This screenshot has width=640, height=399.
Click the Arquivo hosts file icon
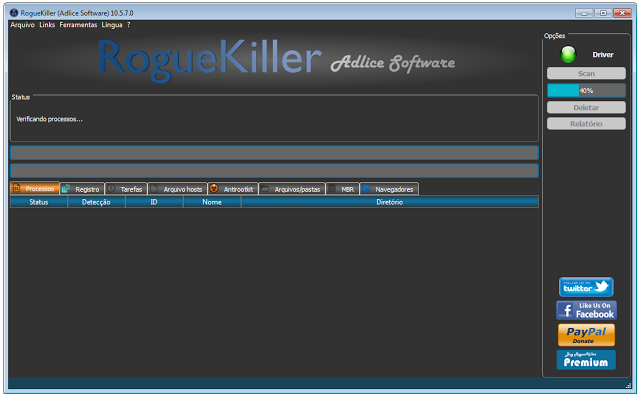tap(154, 189)
